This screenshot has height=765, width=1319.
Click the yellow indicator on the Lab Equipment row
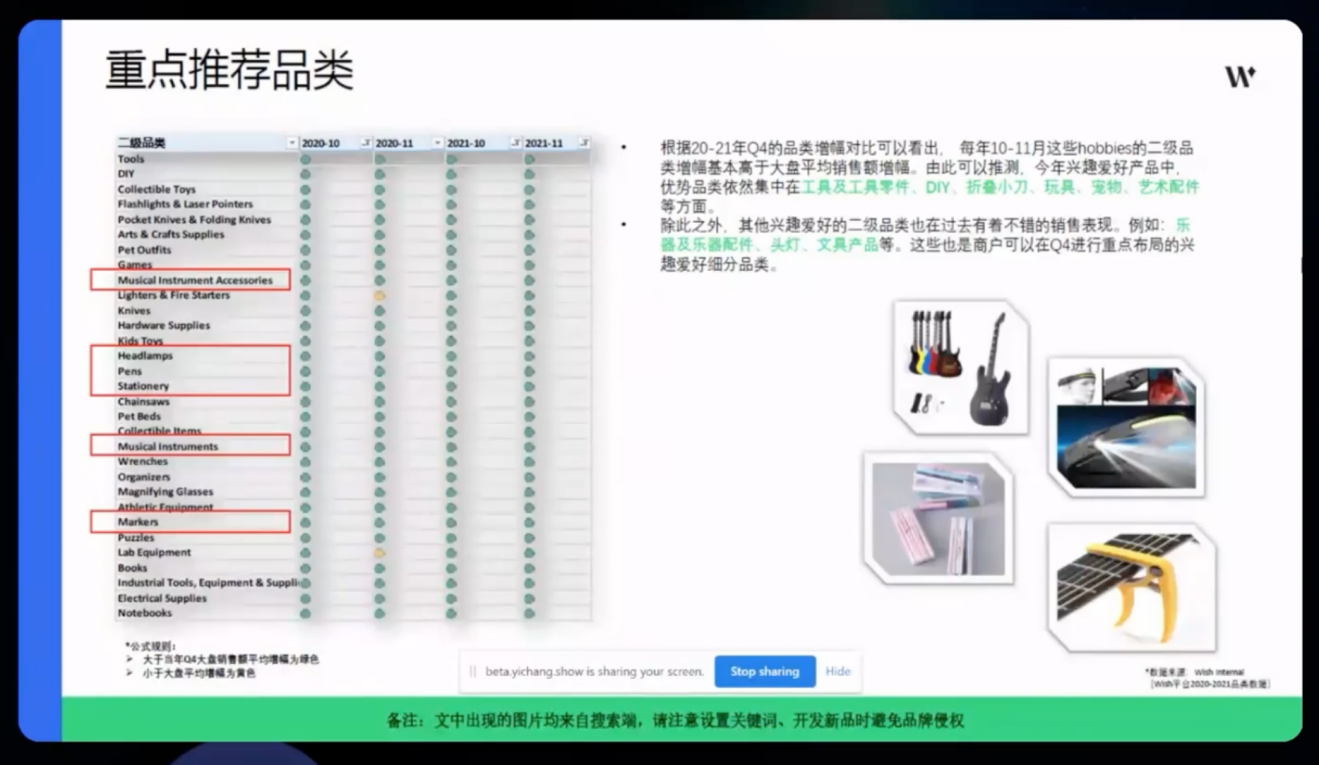pyautogui.click(x=379, y=551)
